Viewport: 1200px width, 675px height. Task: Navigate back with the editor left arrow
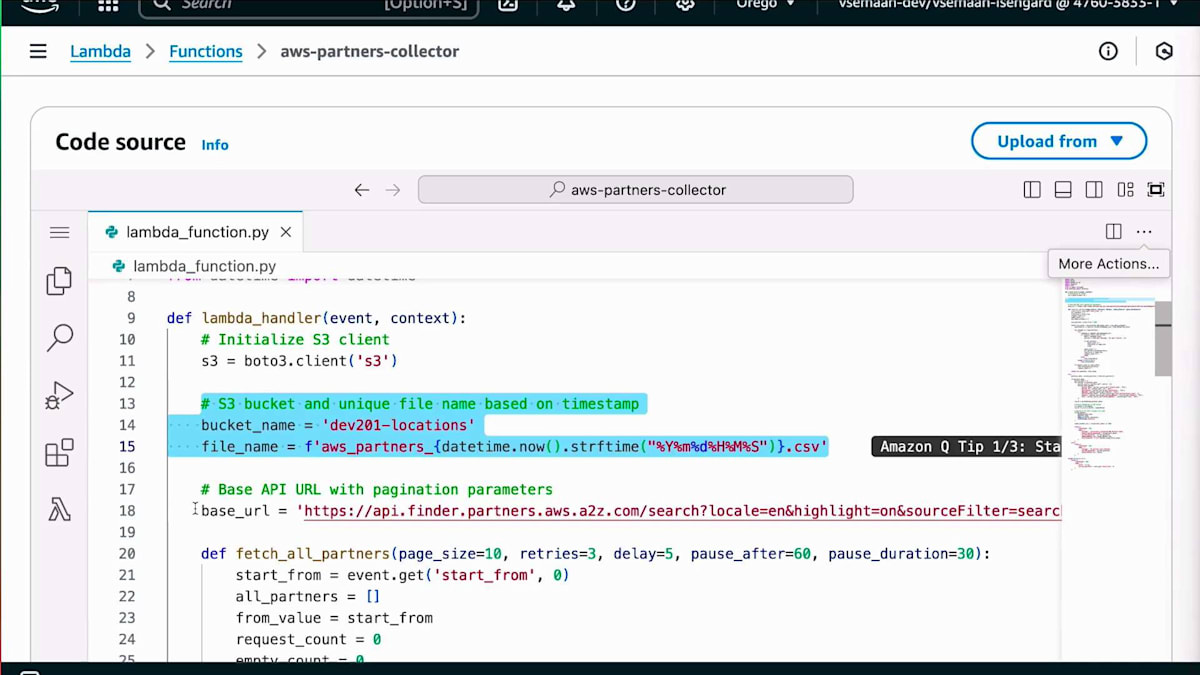(x=362, y=190)
